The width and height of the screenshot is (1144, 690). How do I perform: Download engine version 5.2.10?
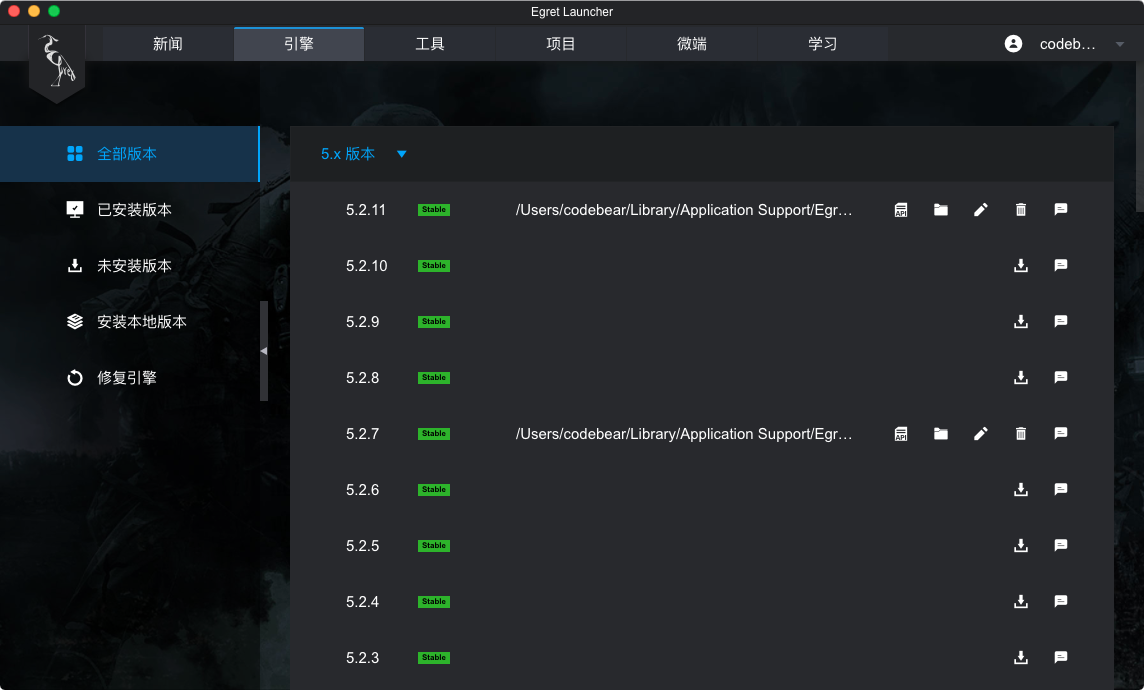click(x=1021, y=265)
